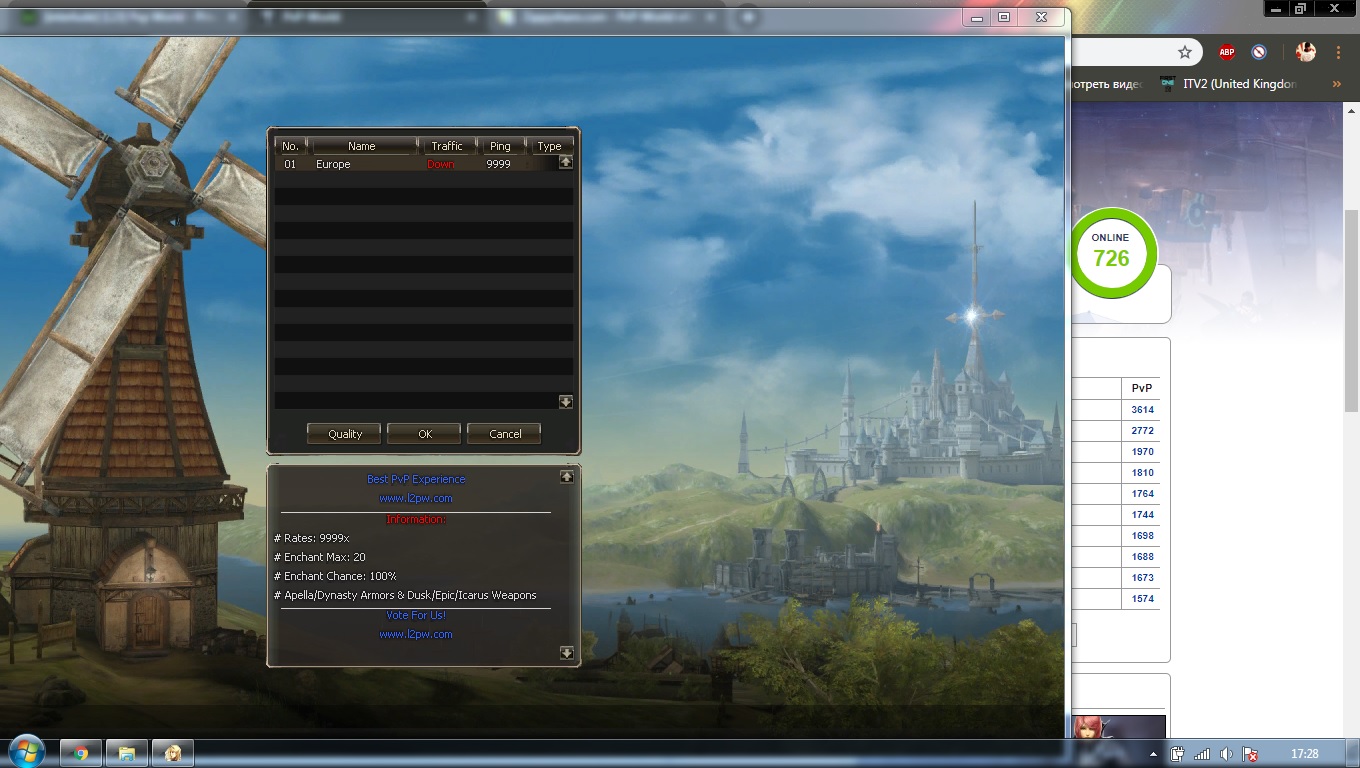This screenshot has width=1360, height=768.
Task: Open the Windows Start menu orb
Action: click(x=26, y=752)
